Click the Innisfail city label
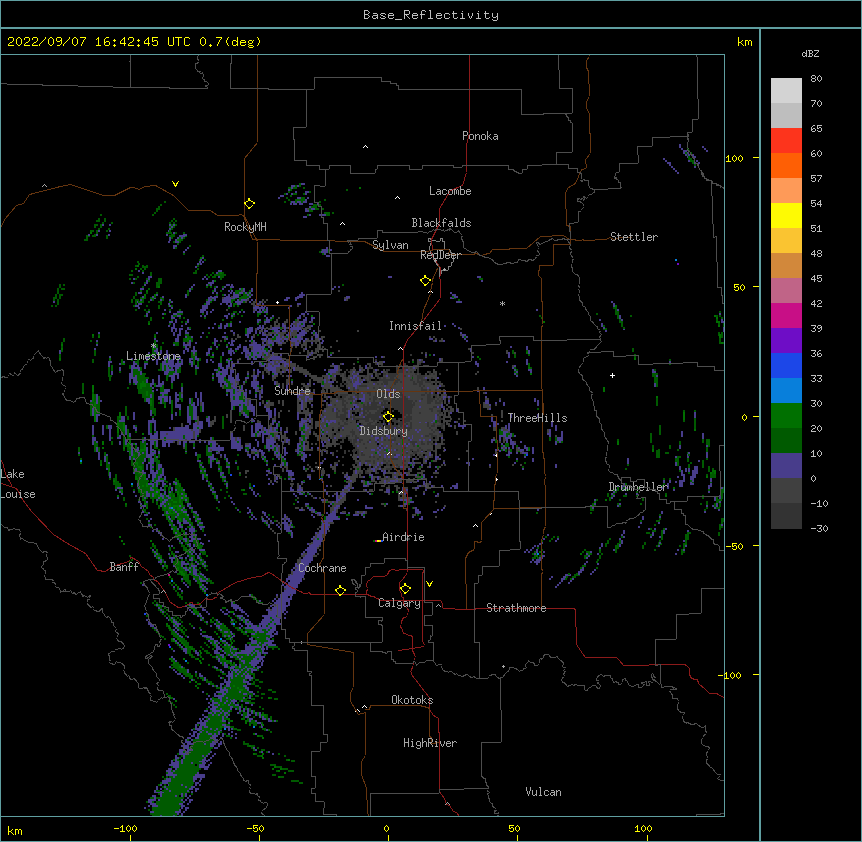This screenshot has width=862, height=842. coord(415,326)
